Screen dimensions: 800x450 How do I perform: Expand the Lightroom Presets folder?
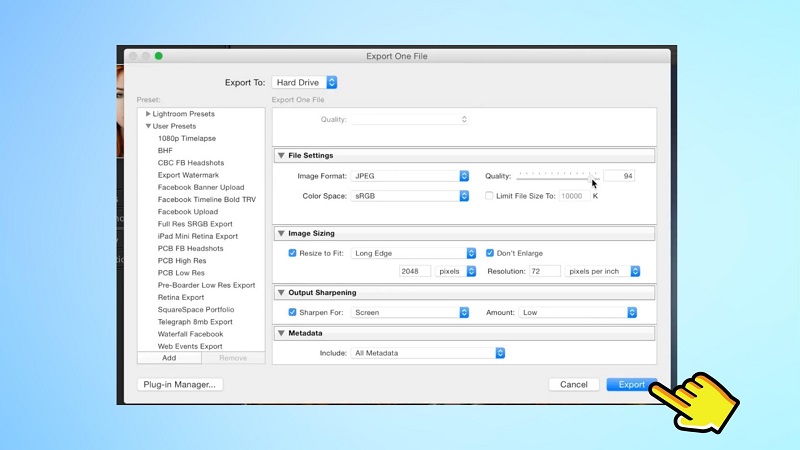(148, 114)
